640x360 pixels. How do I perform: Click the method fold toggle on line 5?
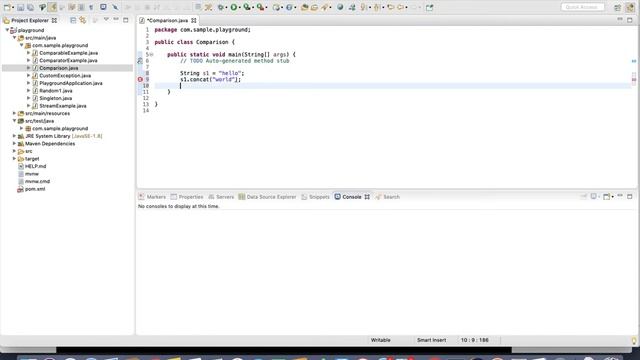click(151, 54)
